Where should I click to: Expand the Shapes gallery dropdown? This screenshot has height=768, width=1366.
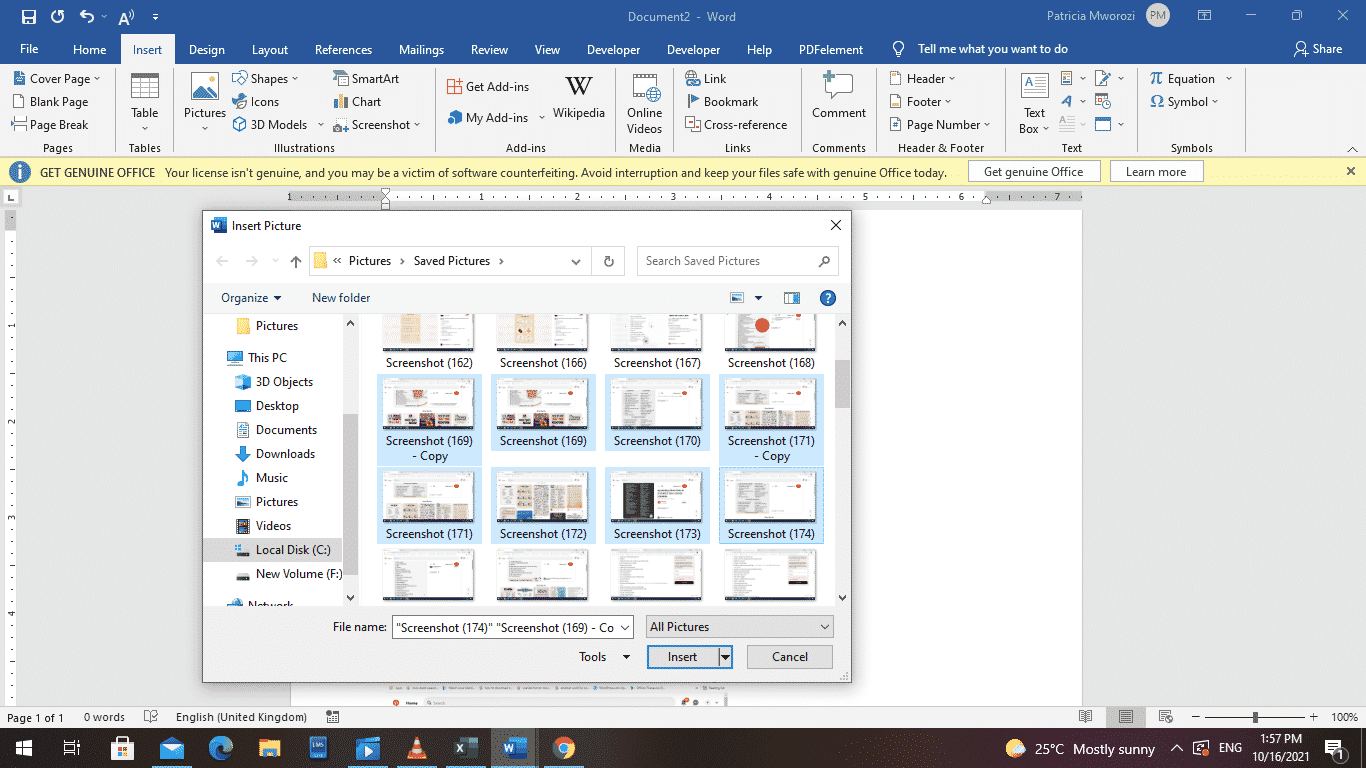[x=297, y=79]
